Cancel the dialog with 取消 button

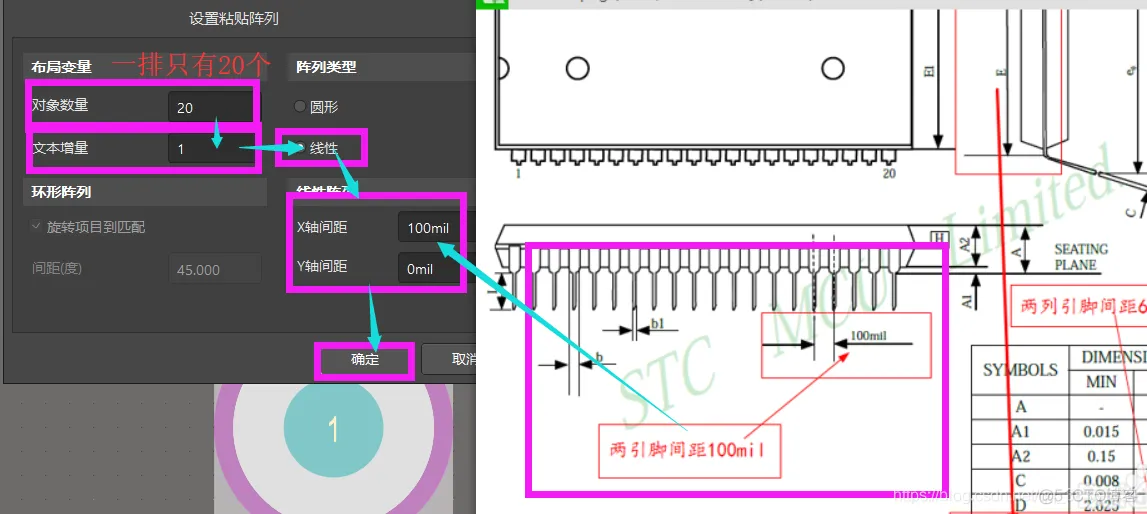(x=449, y=360)
